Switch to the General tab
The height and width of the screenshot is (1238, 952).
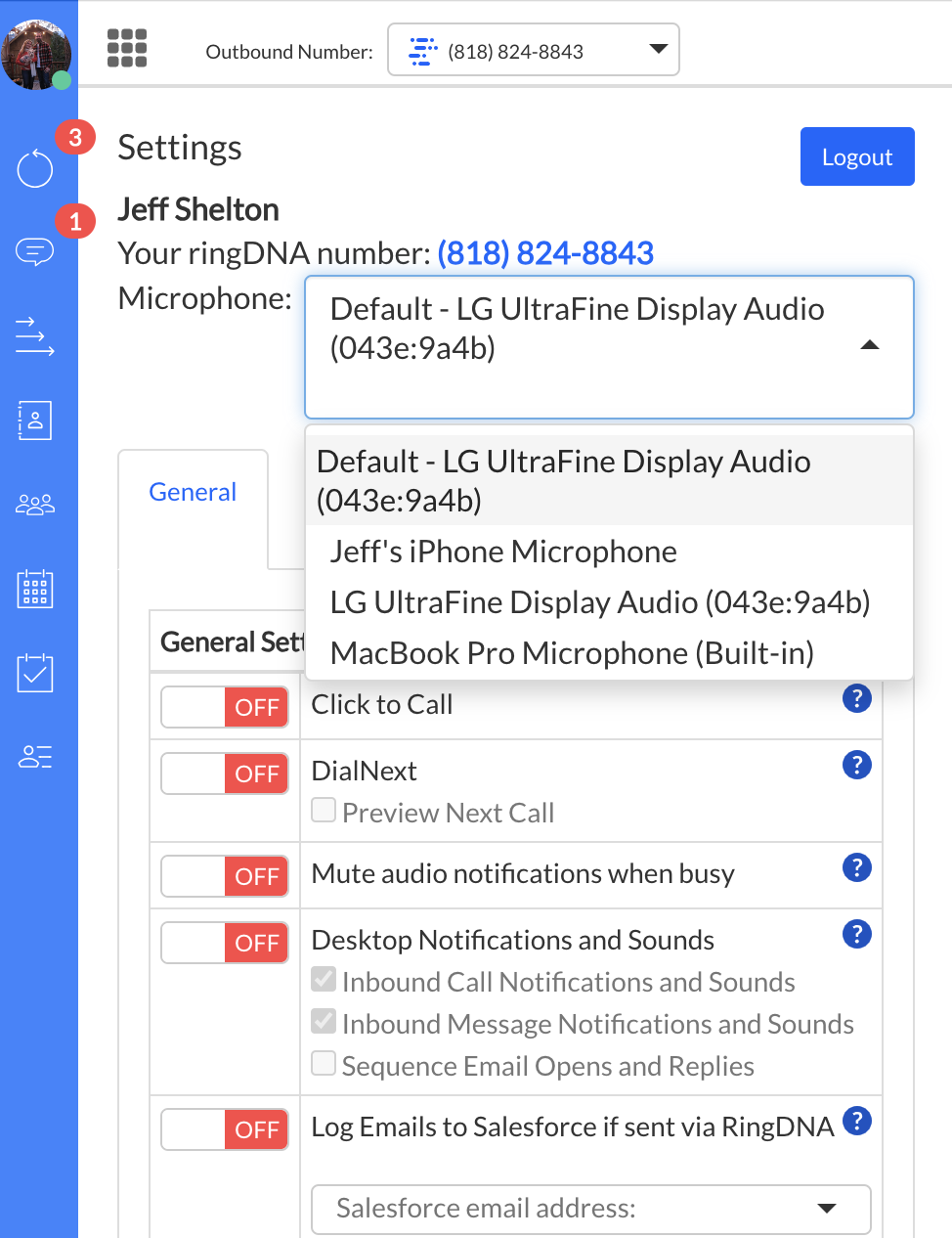pyautogui.click(x=193, y=492)
